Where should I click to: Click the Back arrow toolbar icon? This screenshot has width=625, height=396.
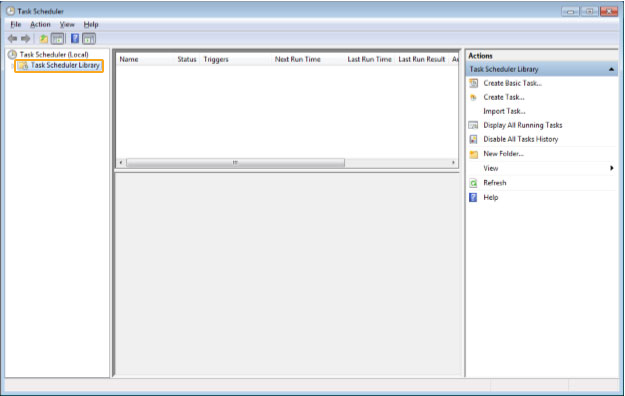12,39
